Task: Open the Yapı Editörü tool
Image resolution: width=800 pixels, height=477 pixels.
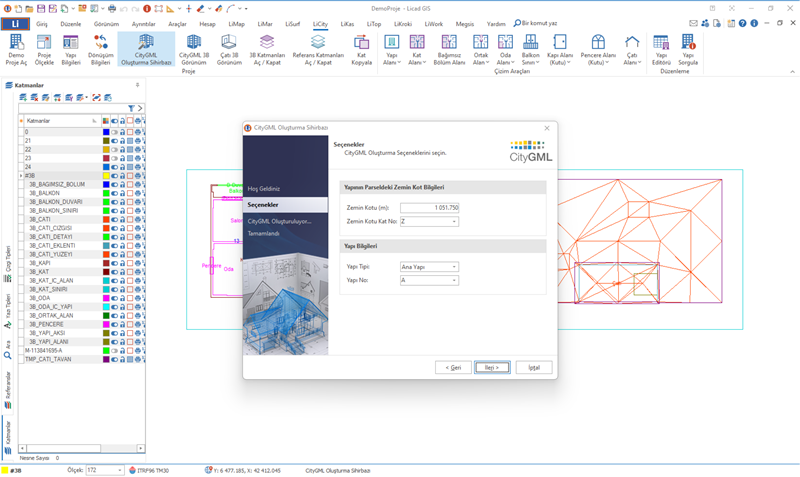Action: tap(661, 49)
